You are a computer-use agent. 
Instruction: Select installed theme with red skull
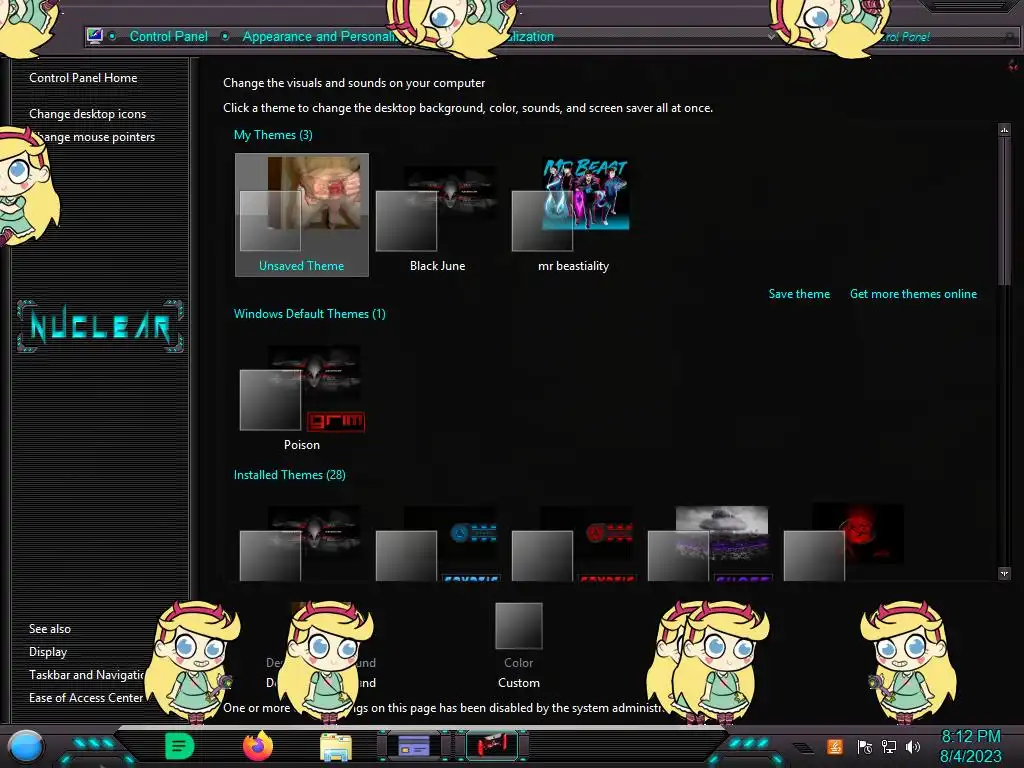pos(844,543)
